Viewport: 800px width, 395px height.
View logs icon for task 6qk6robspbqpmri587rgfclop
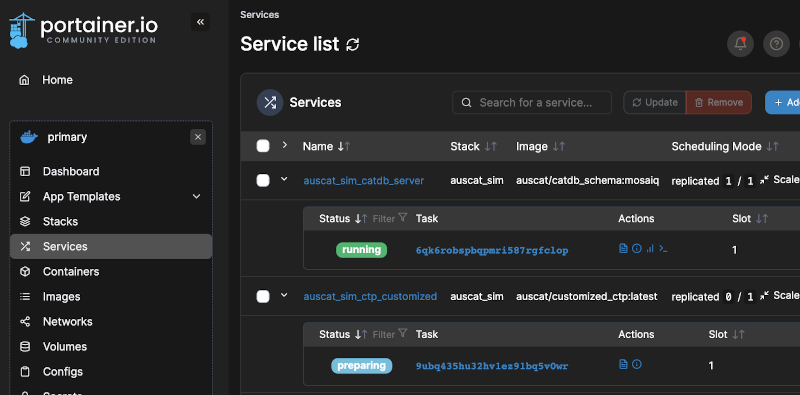click(x=622, y=249)
